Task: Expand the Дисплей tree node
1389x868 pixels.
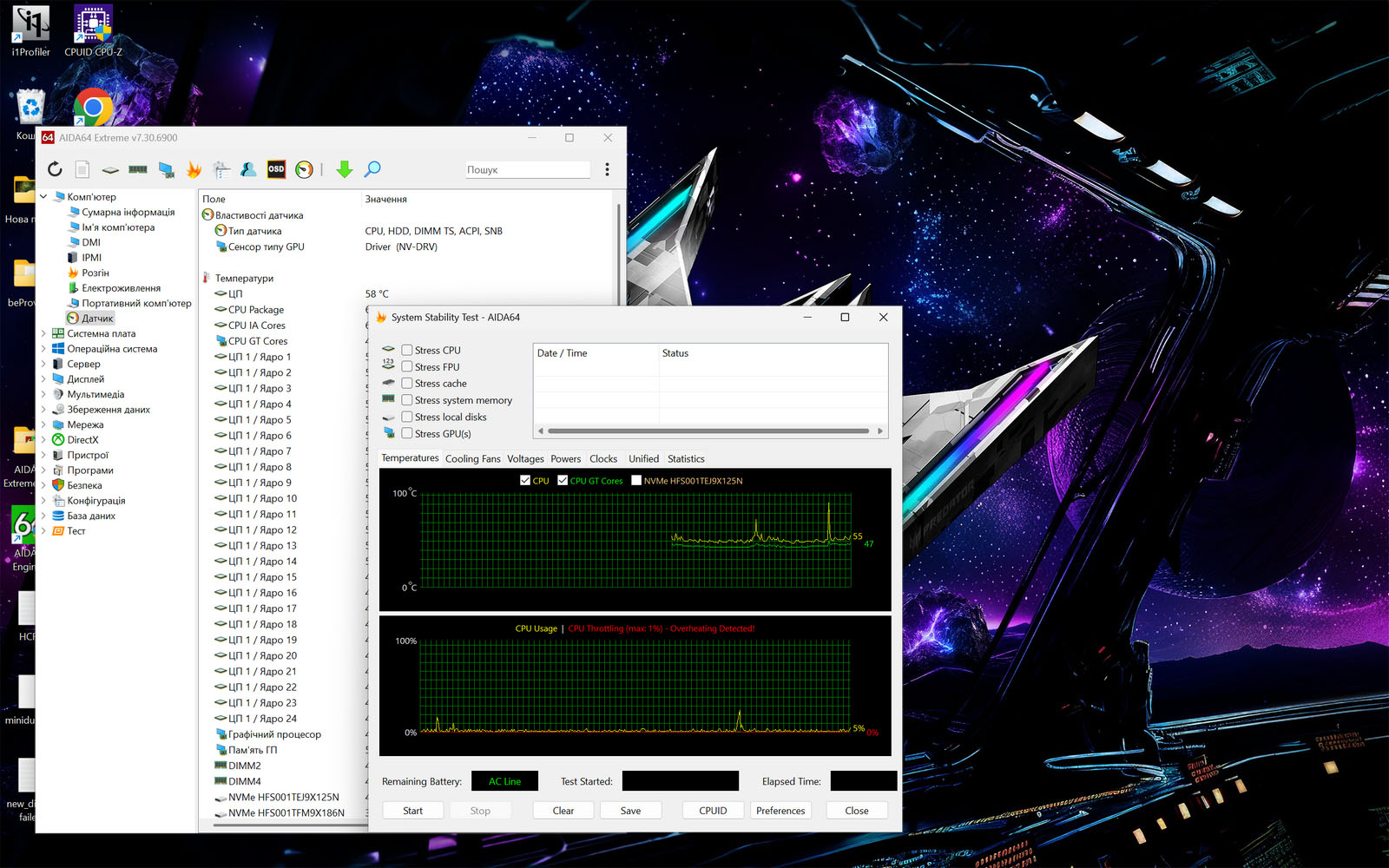Action: tap(43, 379)
